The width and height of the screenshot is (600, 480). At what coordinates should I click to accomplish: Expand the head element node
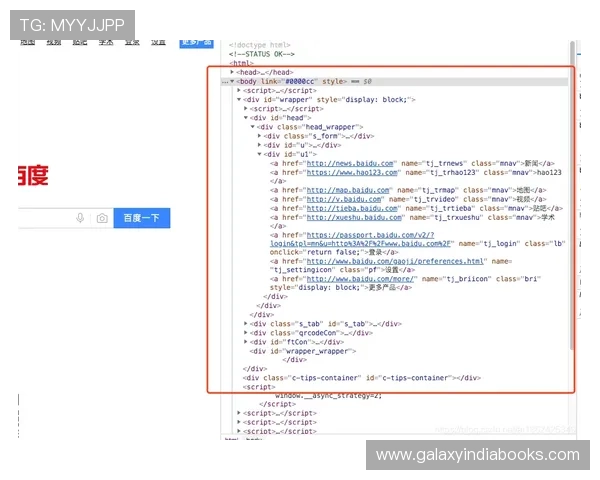click(232, 72)
